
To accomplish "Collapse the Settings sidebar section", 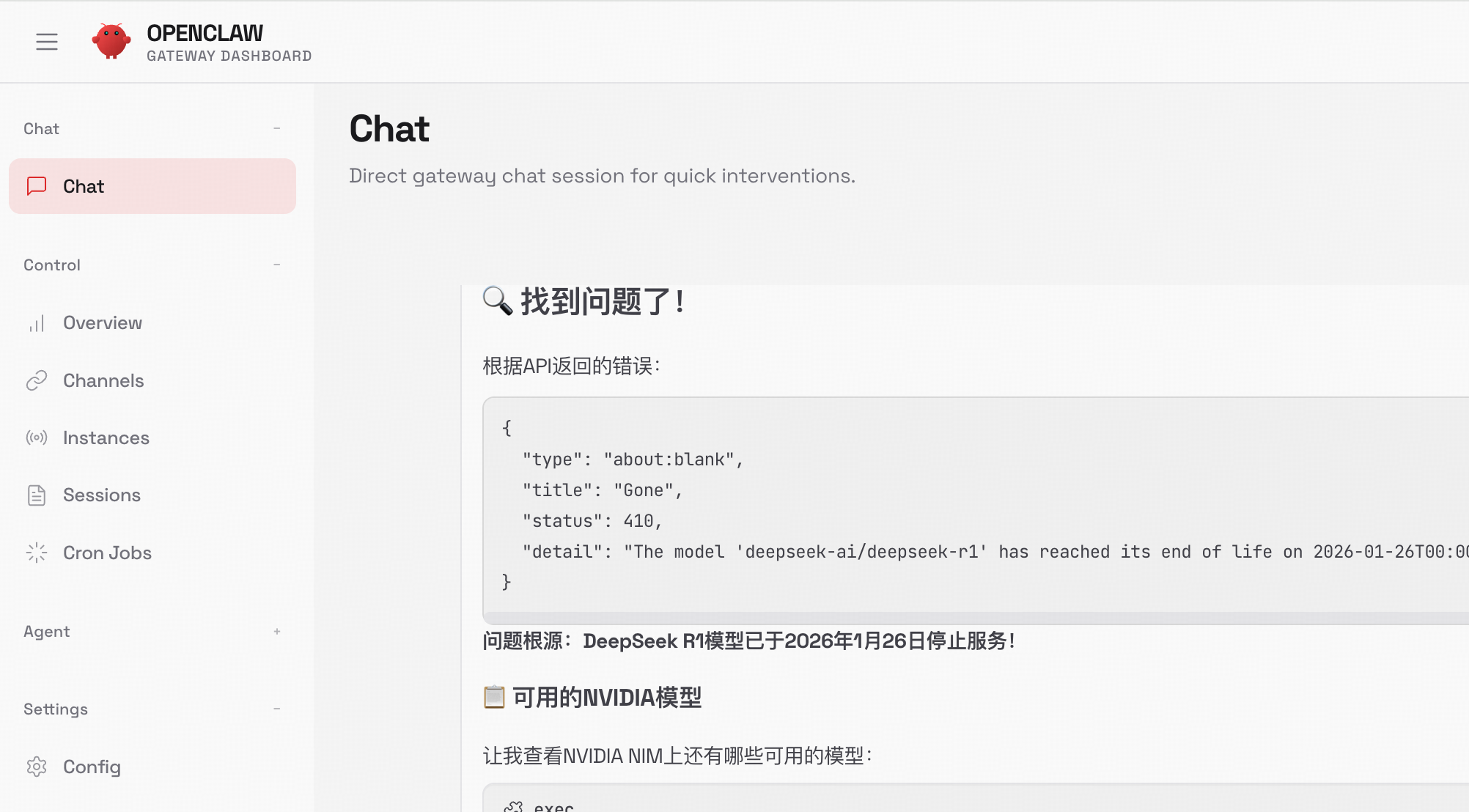I will 276,709.
